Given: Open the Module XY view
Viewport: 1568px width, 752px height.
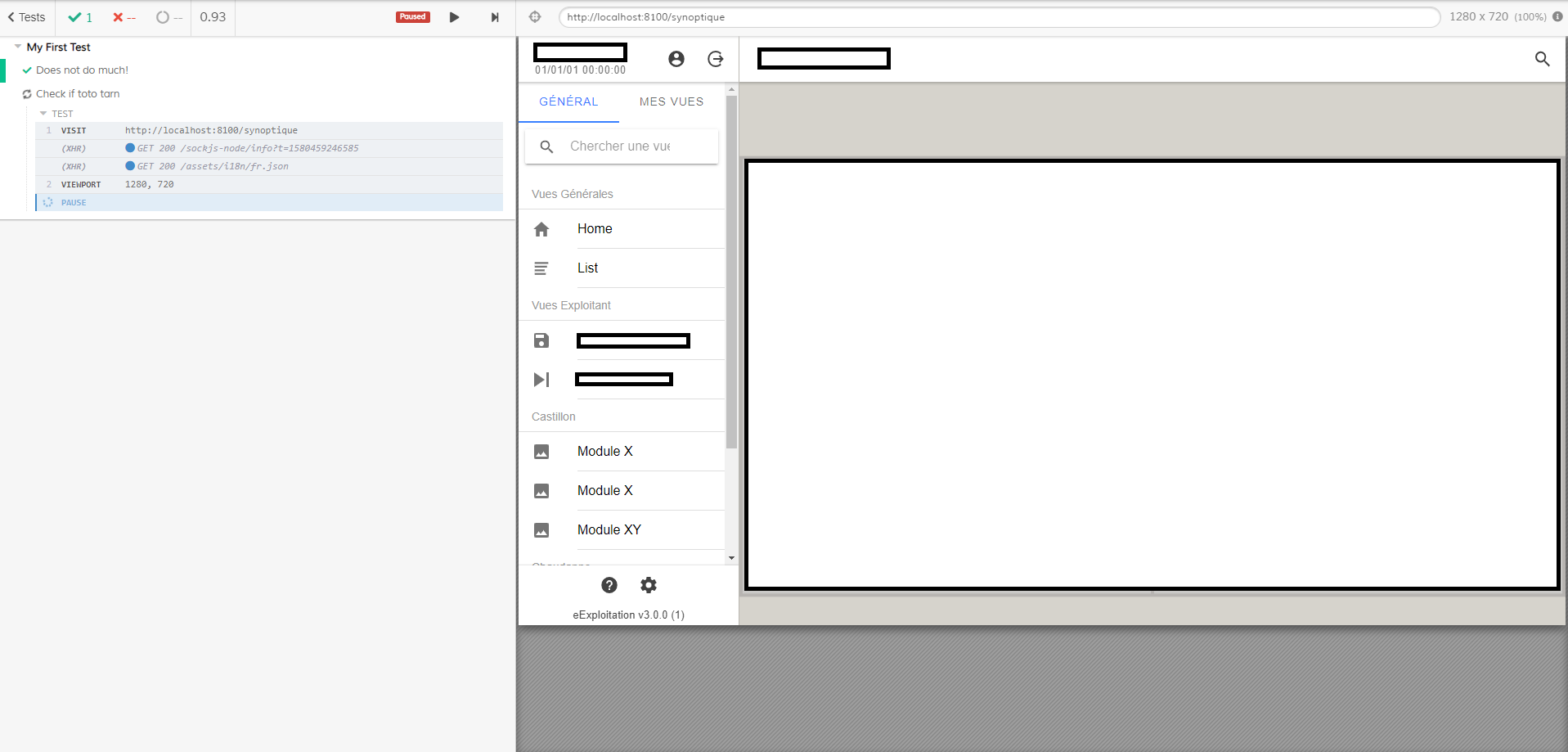Looking at the screenshot, I should (x=622, y=530).
